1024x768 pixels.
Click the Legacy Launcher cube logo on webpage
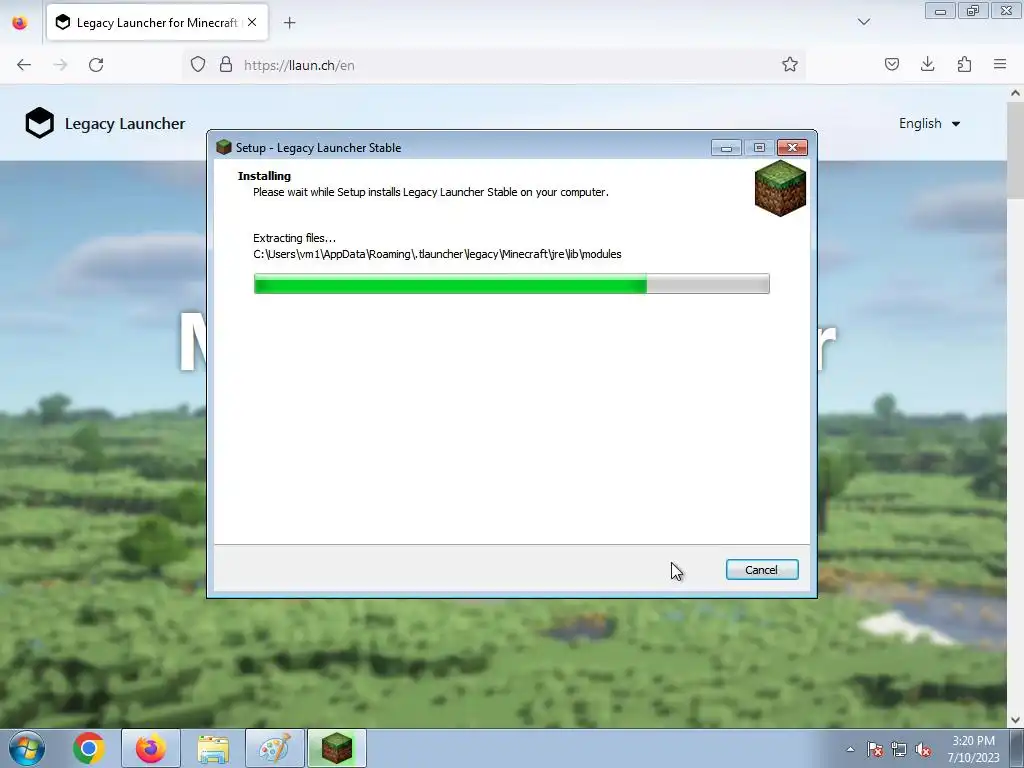pos(40,123)
